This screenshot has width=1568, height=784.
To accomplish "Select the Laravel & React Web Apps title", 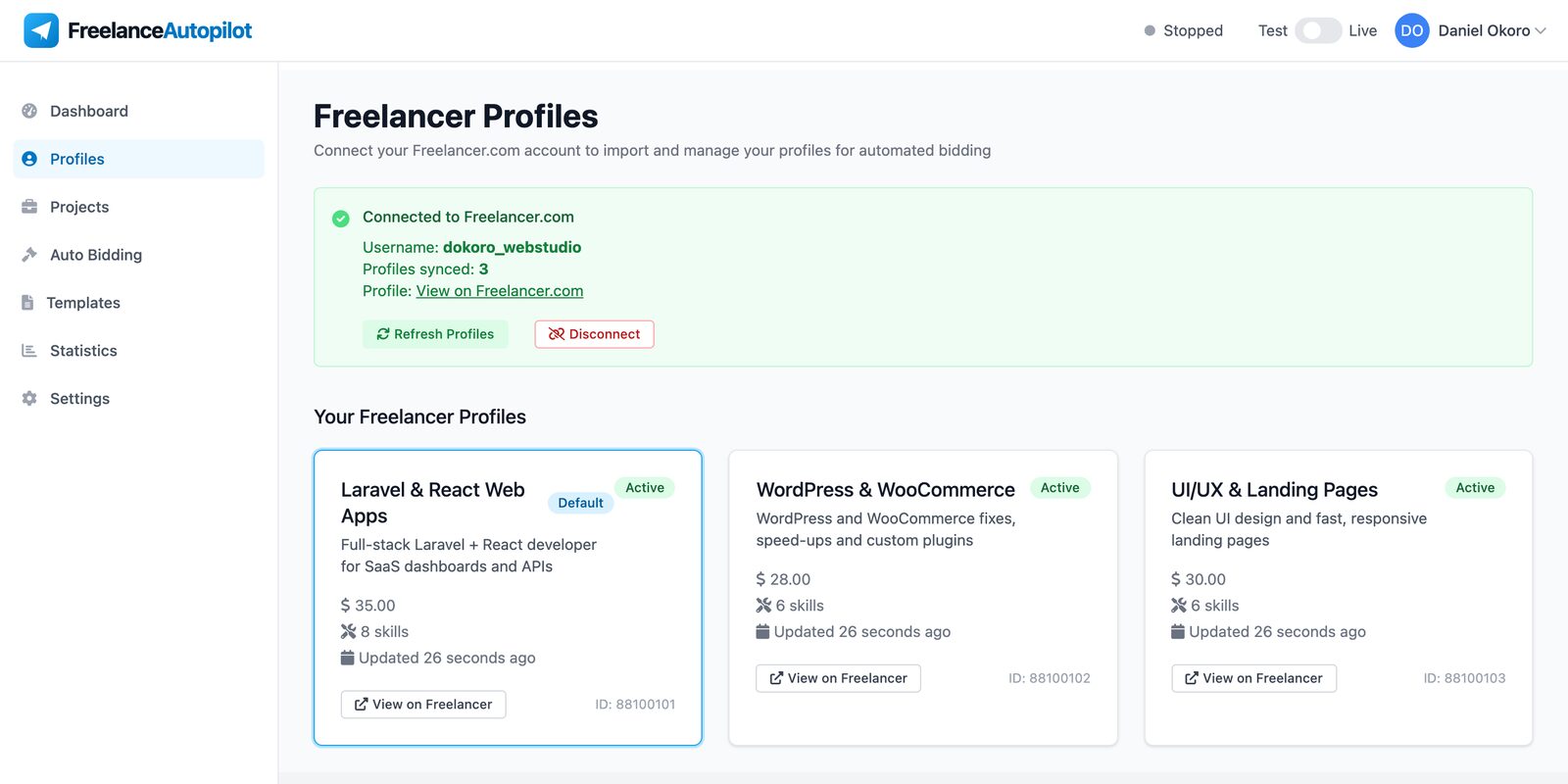I will tap(433, 503).
